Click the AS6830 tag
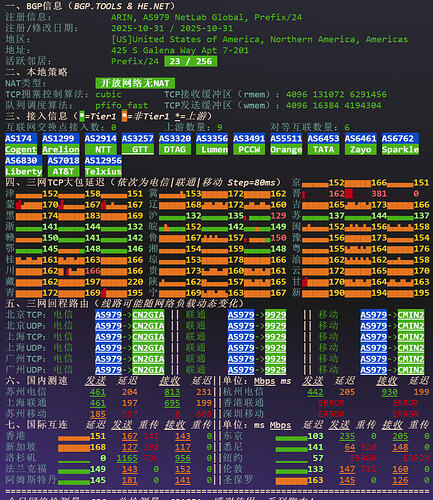Viewport: 433px width, 500px height. pyautogui.click(x=23, y=160)
